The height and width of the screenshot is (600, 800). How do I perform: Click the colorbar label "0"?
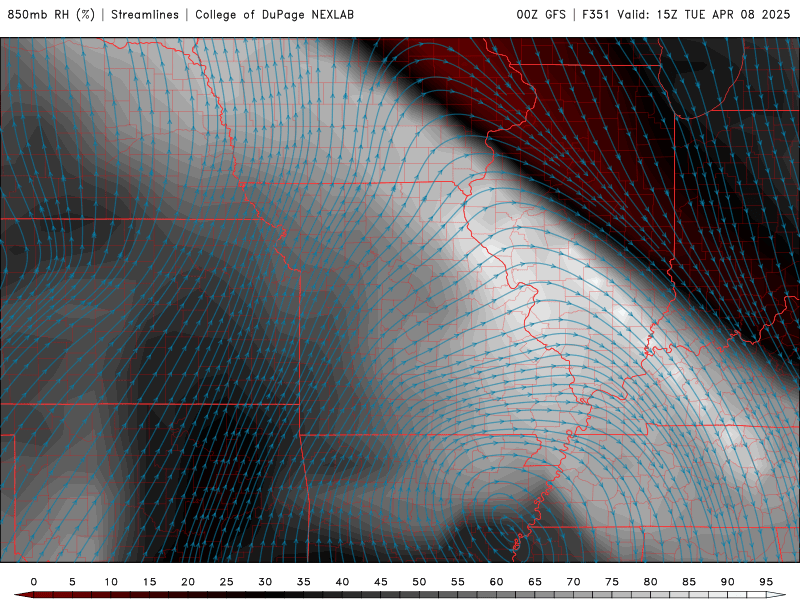point(34,582)
